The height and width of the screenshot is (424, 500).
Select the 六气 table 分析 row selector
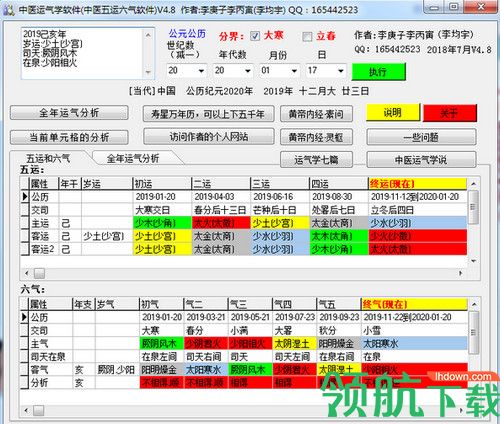point(24,383)
